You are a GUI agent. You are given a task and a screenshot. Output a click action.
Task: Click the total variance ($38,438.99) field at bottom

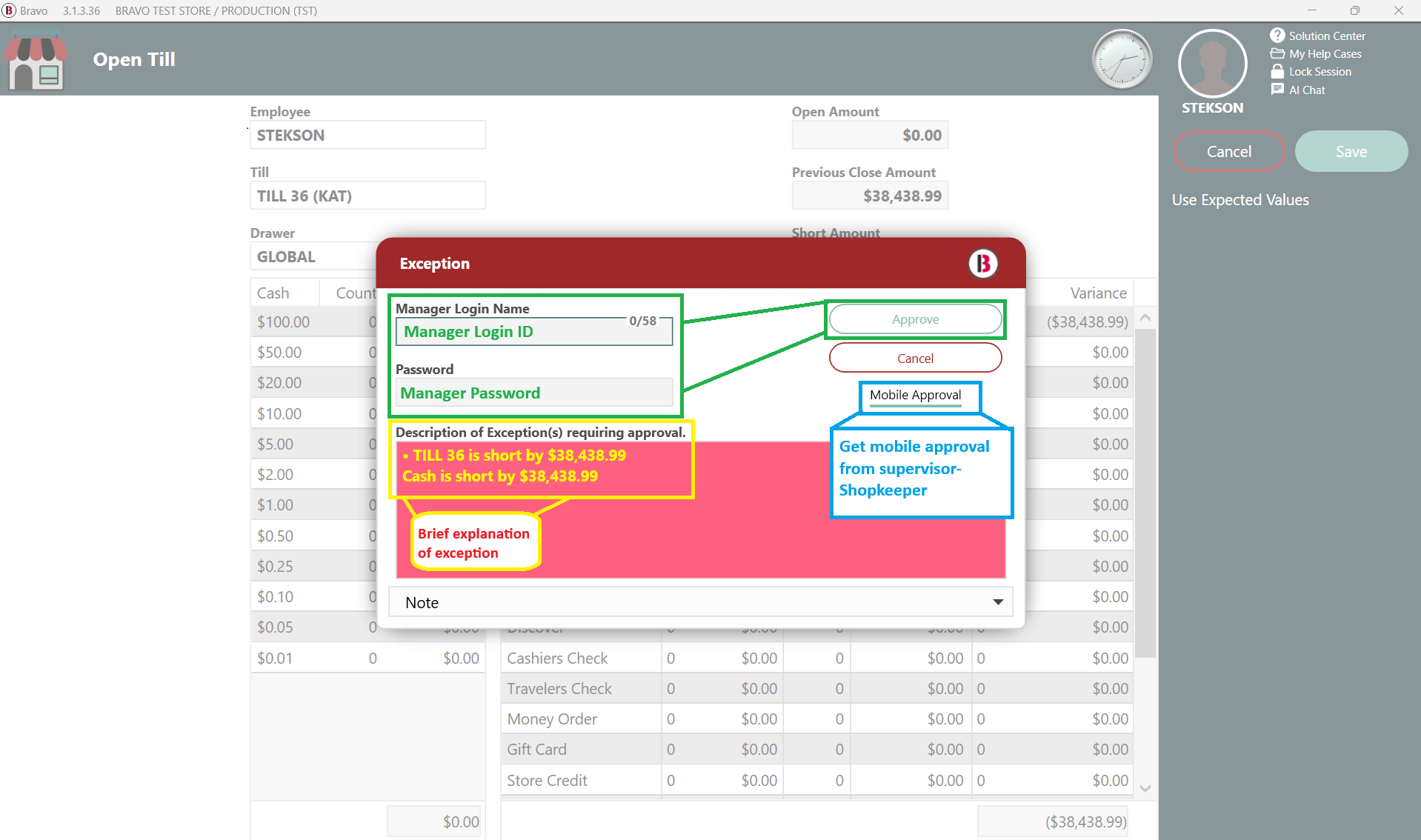coord(1053,821)
